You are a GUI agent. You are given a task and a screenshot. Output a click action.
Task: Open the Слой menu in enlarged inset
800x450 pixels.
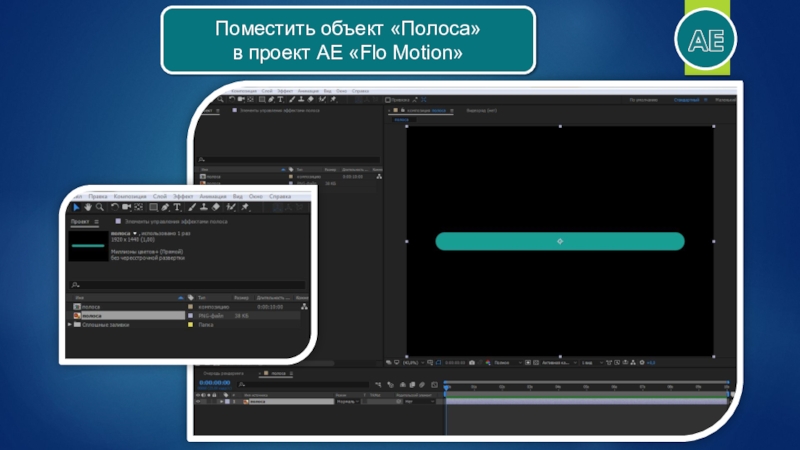(160, 196)
